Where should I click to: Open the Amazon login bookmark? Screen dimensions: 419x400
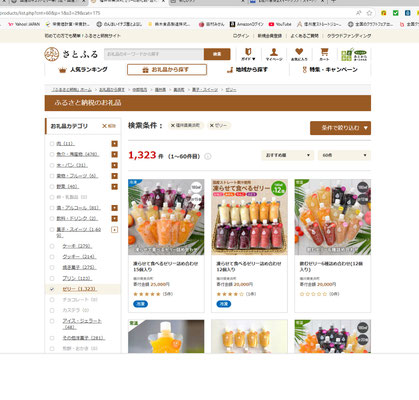(x=246, y=24)
